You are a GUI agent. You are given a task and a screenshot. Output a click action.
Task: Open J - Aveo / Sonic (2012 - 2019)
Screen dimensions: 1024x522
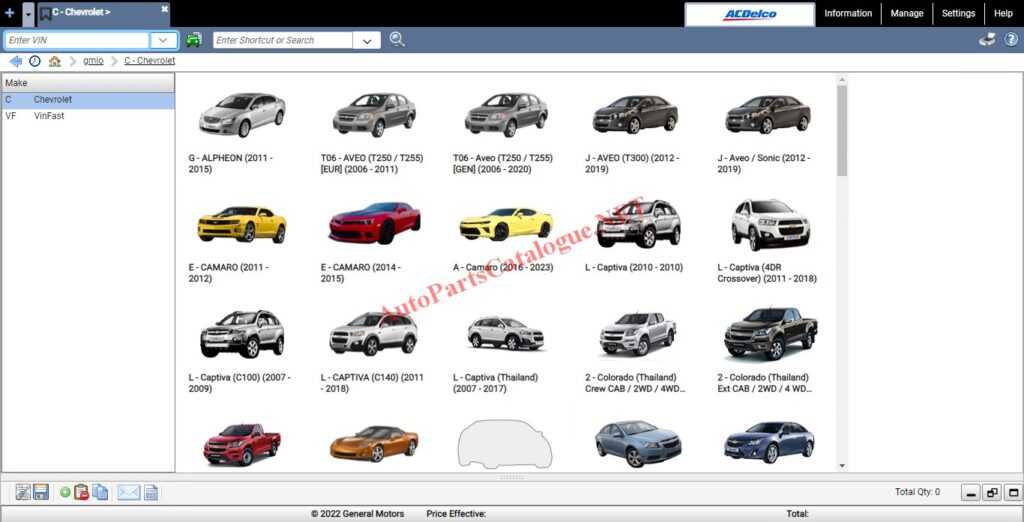[x=768, y=115]
